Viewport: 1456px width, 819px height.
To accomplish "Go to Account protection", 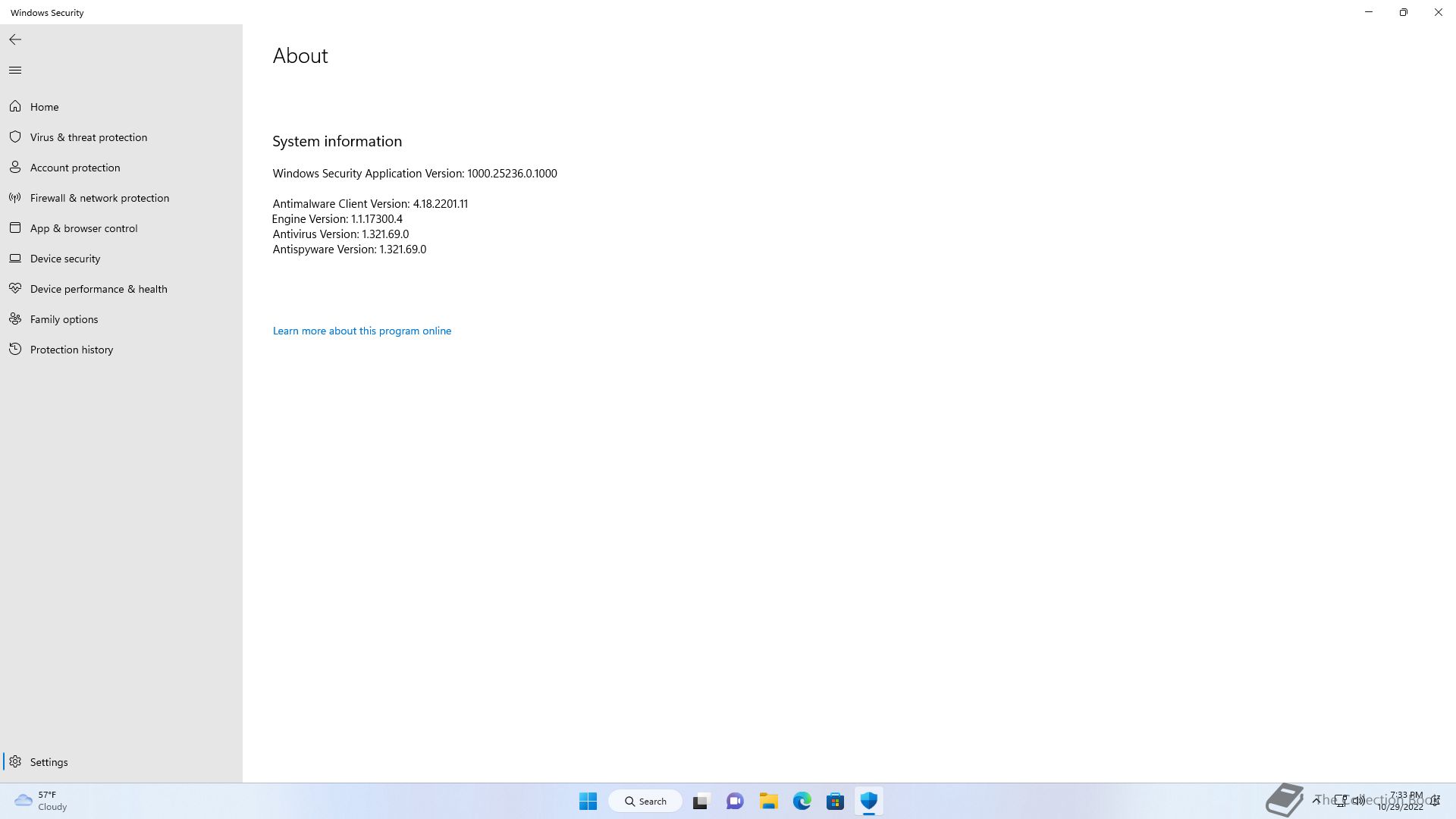I will [121, 168].
